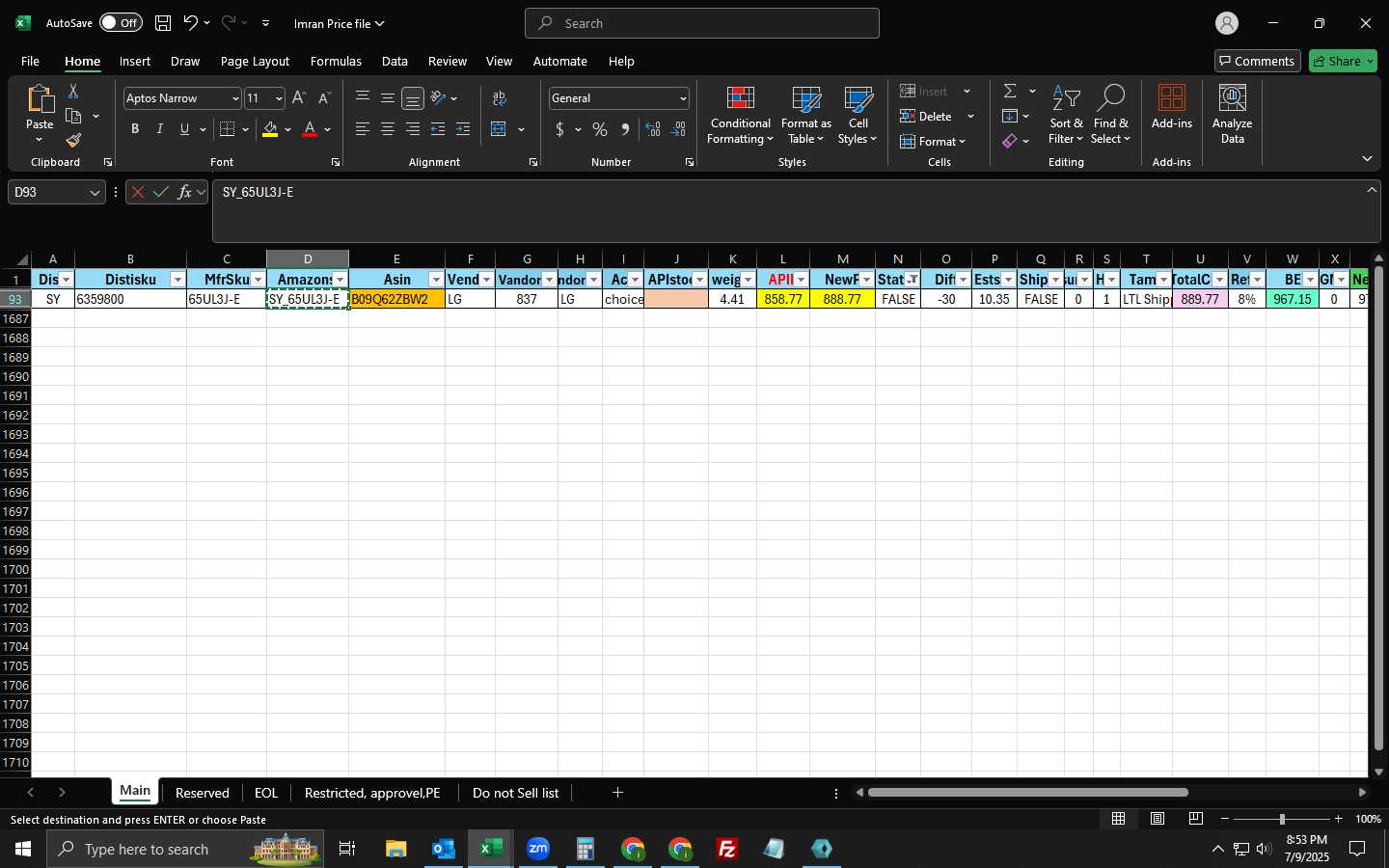Viewport: 1389px width, 868px height.
Task: Toggle Normal view button in status bar
Action: [1118, 819]
